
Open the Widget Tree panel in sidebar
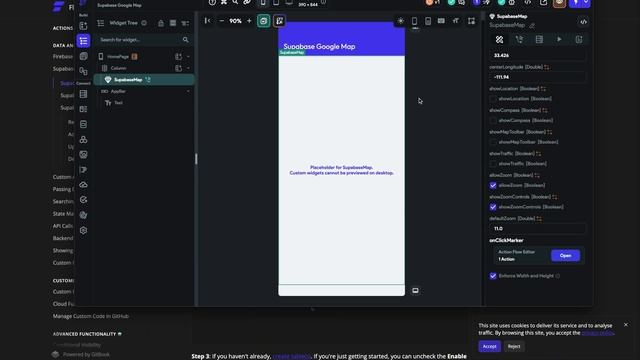83,41
